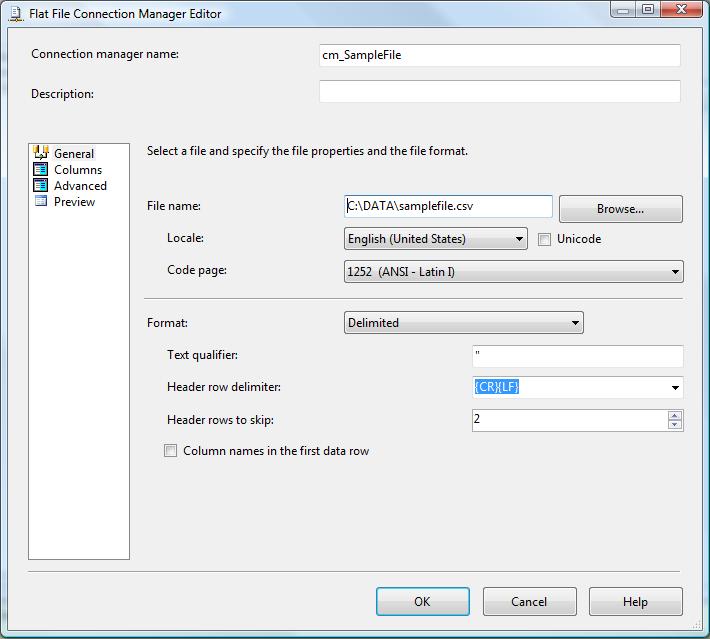Open the Advanced page

(80, 186)
